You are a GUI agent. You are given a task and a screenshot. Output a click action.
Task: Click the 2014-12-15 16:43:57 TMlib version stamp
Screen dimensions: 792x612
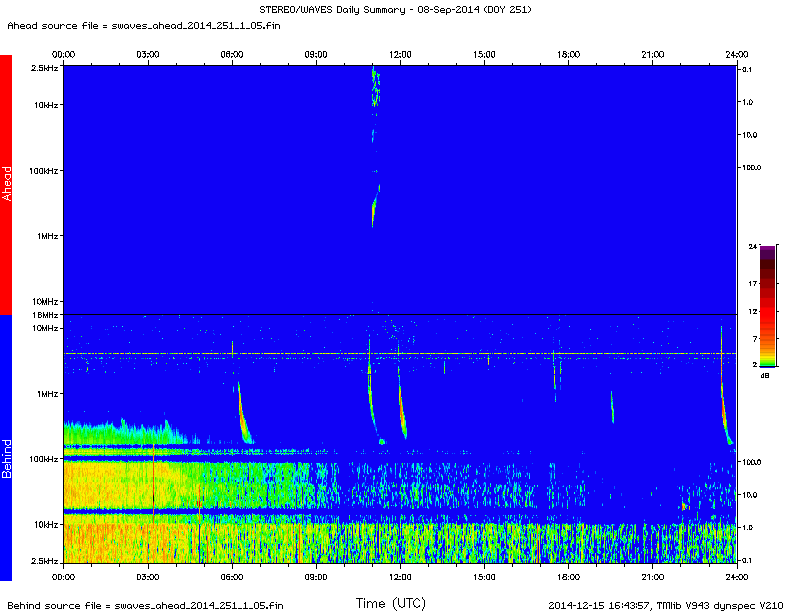coord(665,605)
